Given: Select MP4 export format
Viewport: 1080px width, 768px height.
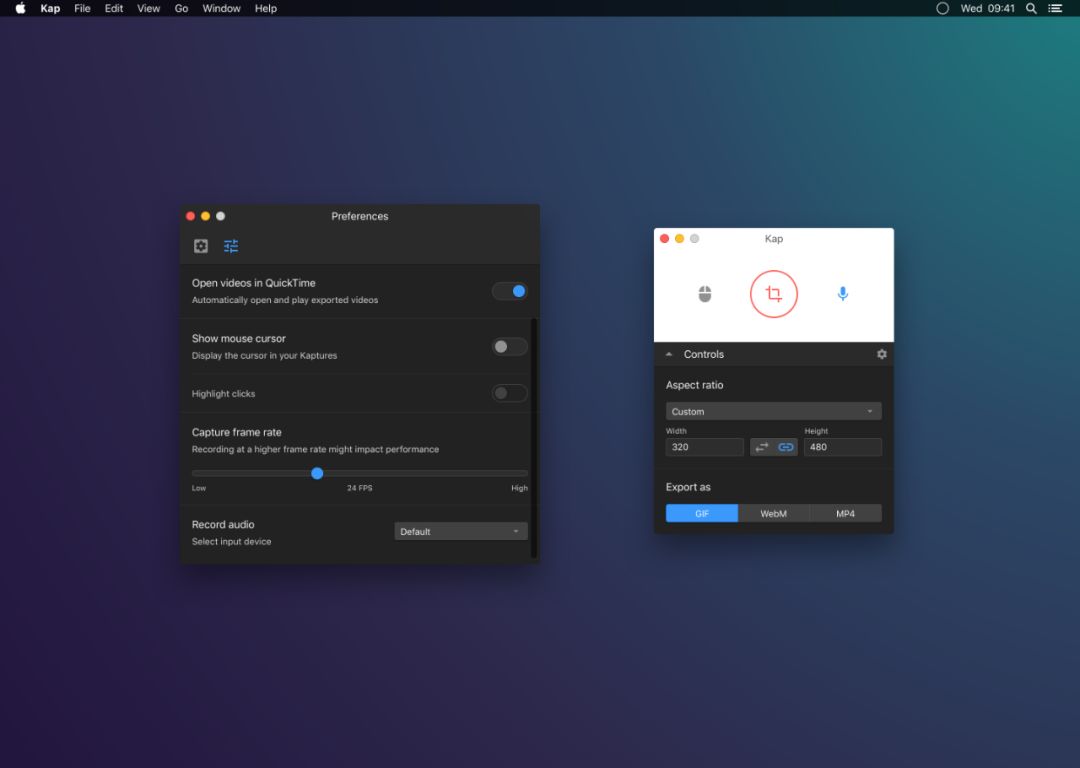Looking at the screenshot, I should (845, 513).
